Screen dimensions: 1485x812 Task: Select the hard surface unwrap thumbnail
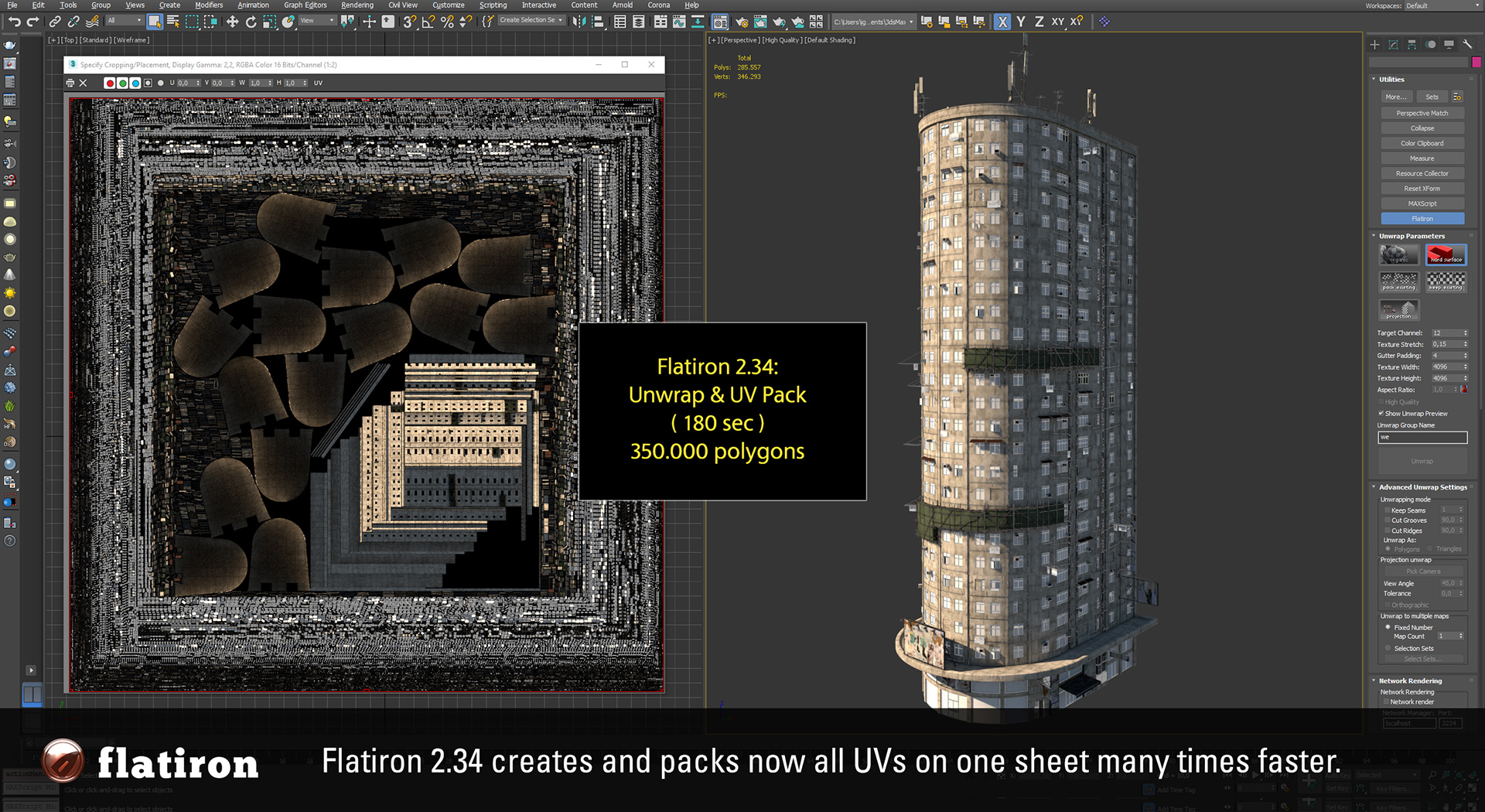click(1446, 254)
